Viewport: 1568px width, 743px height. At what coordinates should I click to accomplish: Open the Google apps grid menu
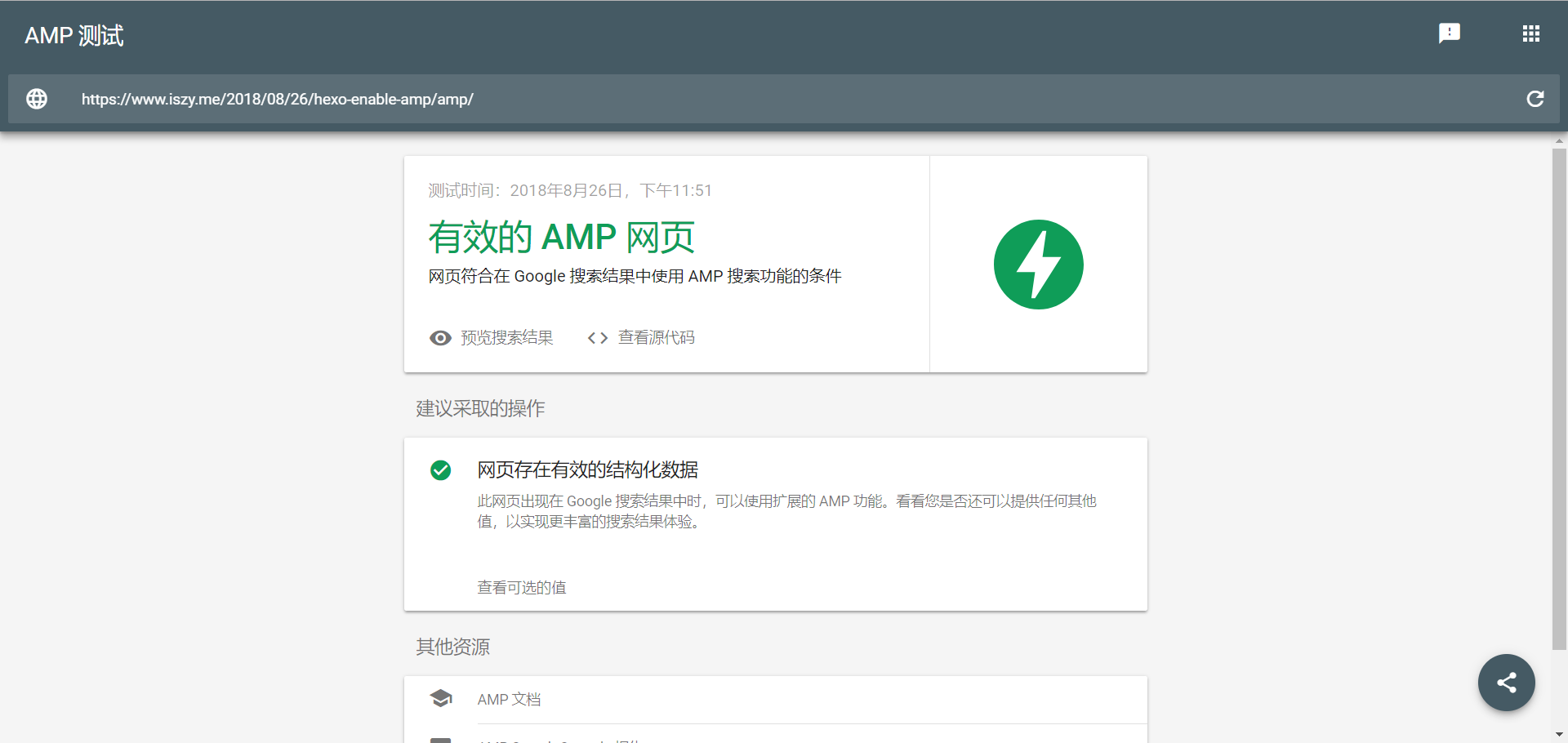1531,33
